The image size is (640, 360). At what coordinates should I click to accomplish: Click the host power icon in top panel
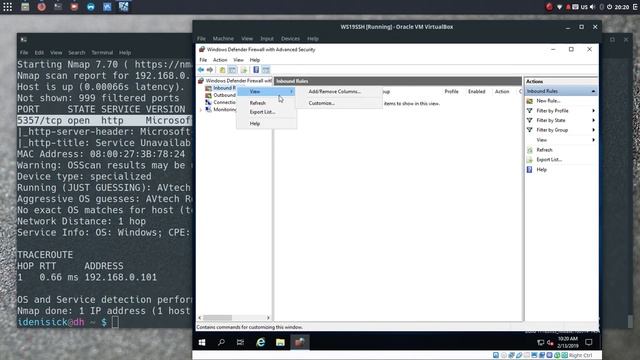(x=609, y=7)
